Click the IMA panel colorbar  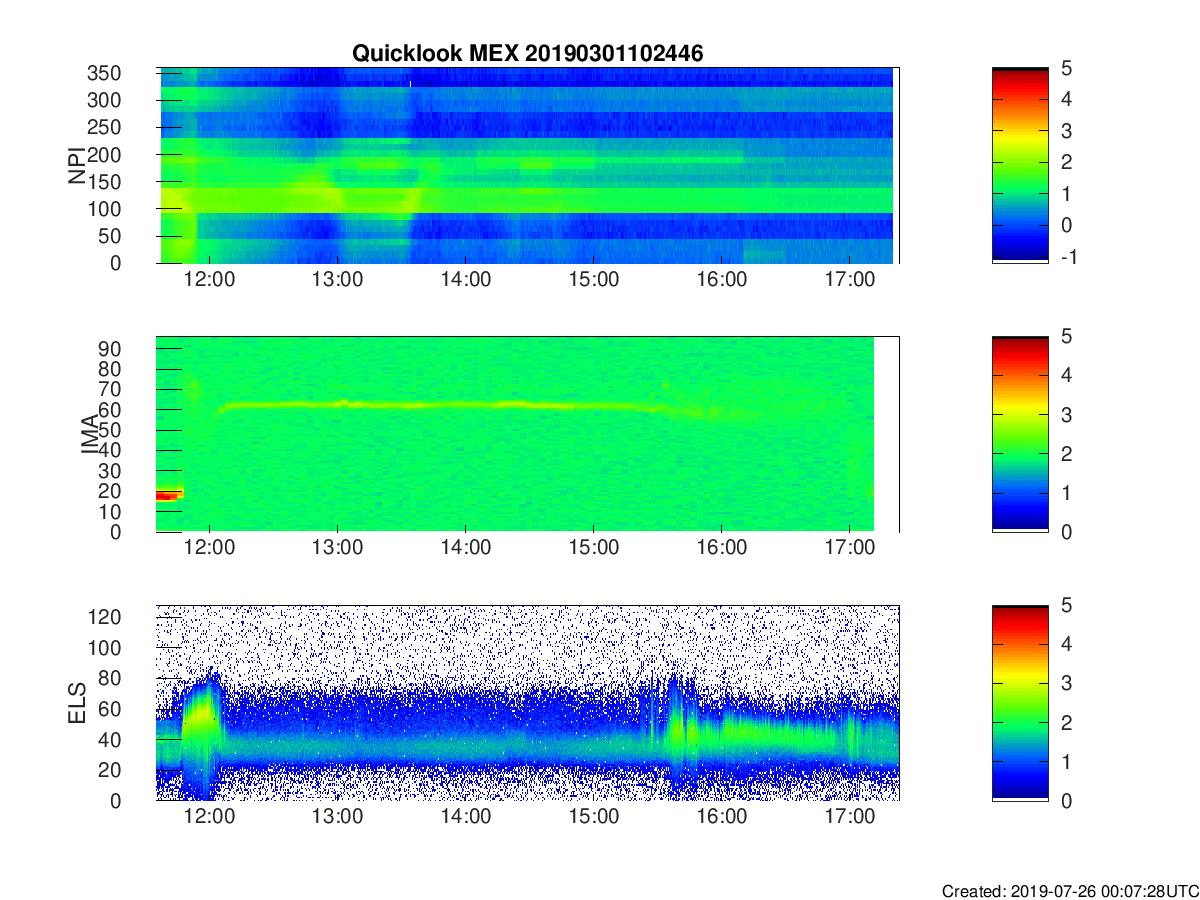[1020, 434]
